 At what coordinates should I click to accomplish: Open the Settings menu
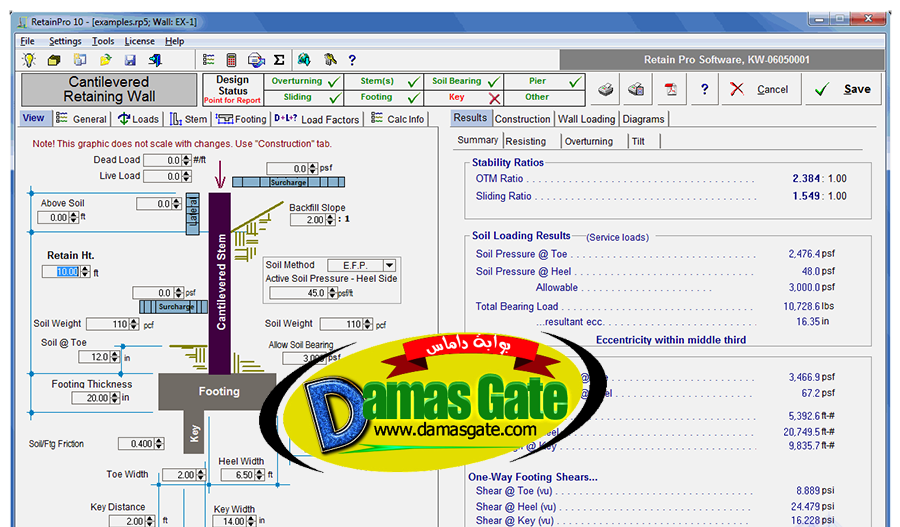(x=65, y=41)
